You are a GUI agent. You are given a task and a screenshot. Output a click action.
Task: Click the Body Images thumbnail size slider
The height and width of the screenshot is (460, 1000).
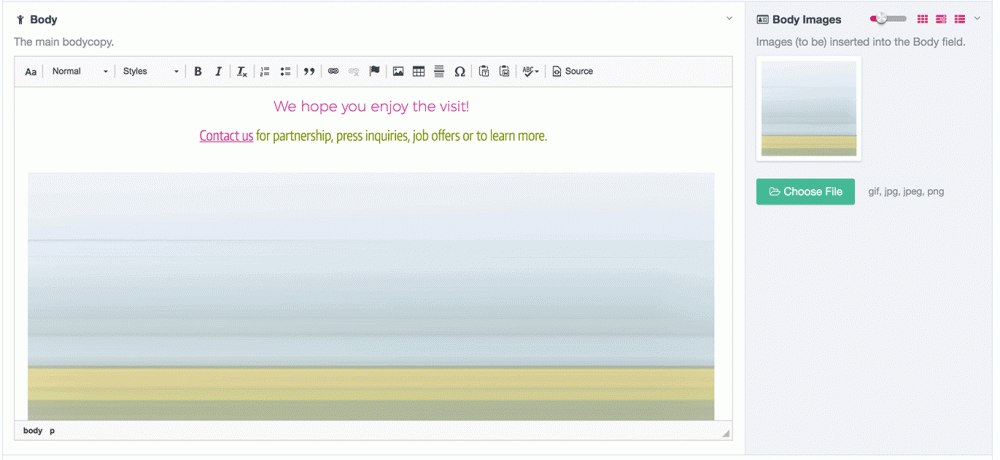888,19
